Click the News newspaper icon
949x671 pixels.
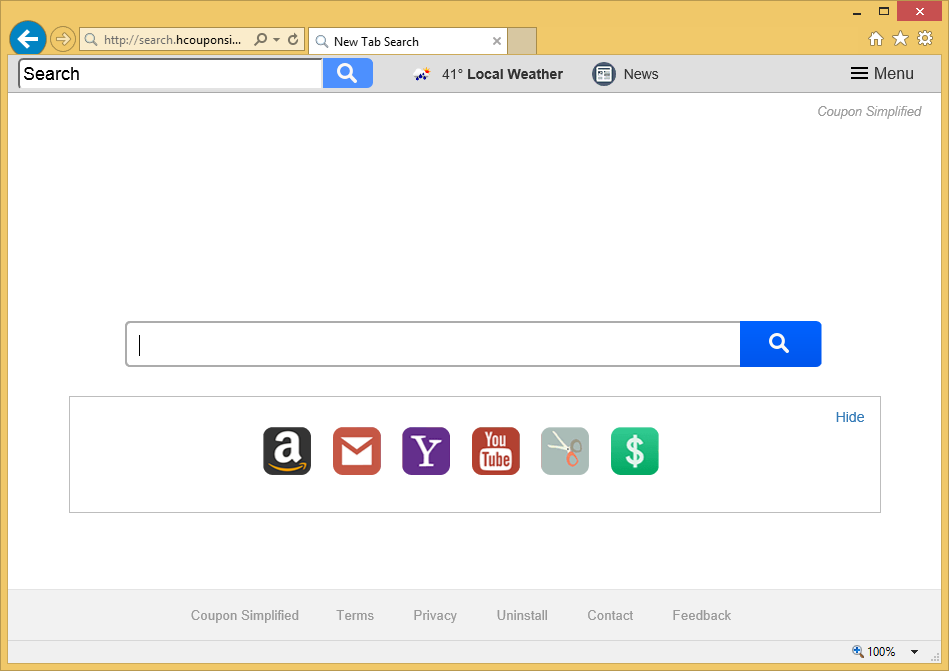603,74
